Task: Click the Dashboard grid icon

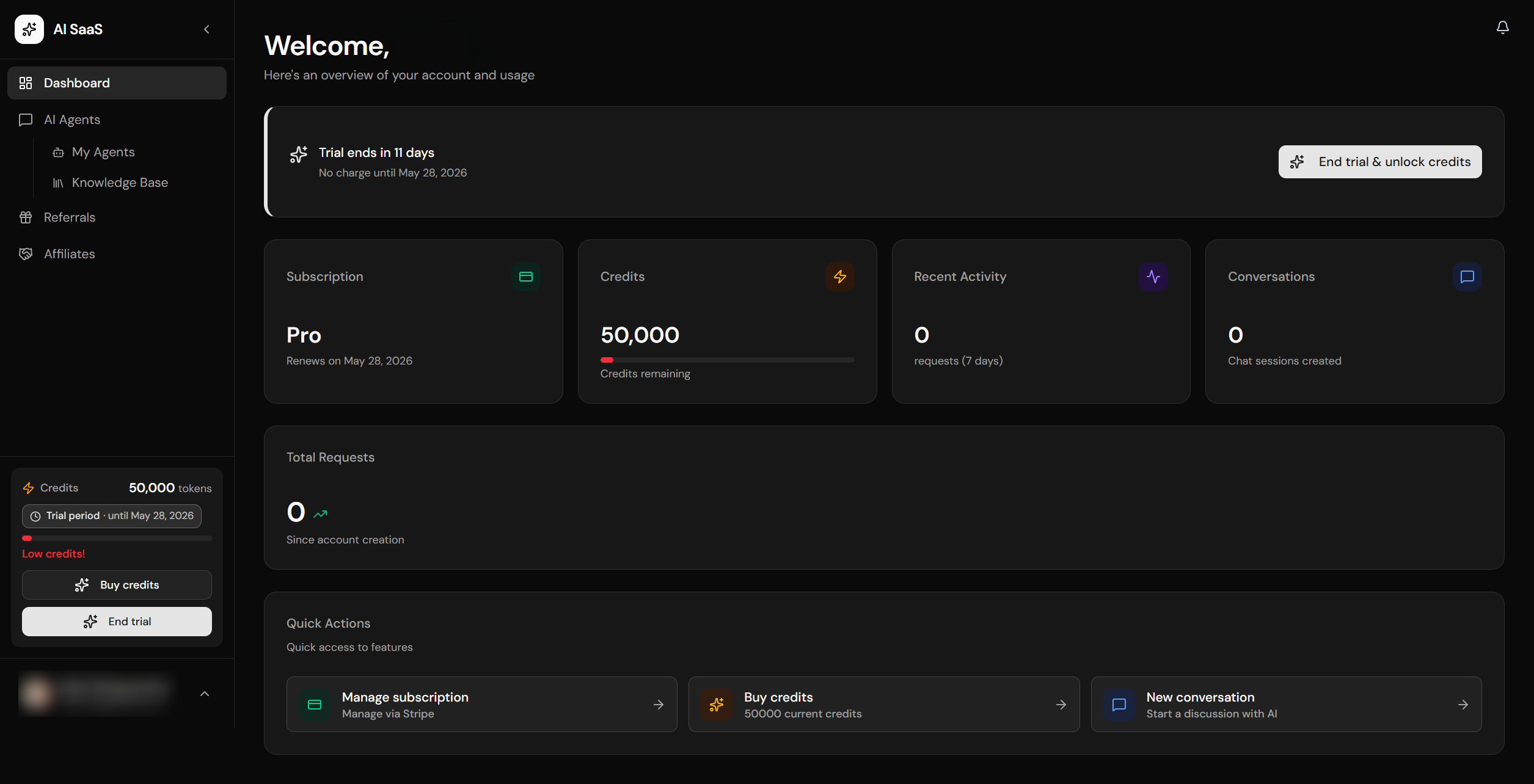Action: (x=26, y=83)
